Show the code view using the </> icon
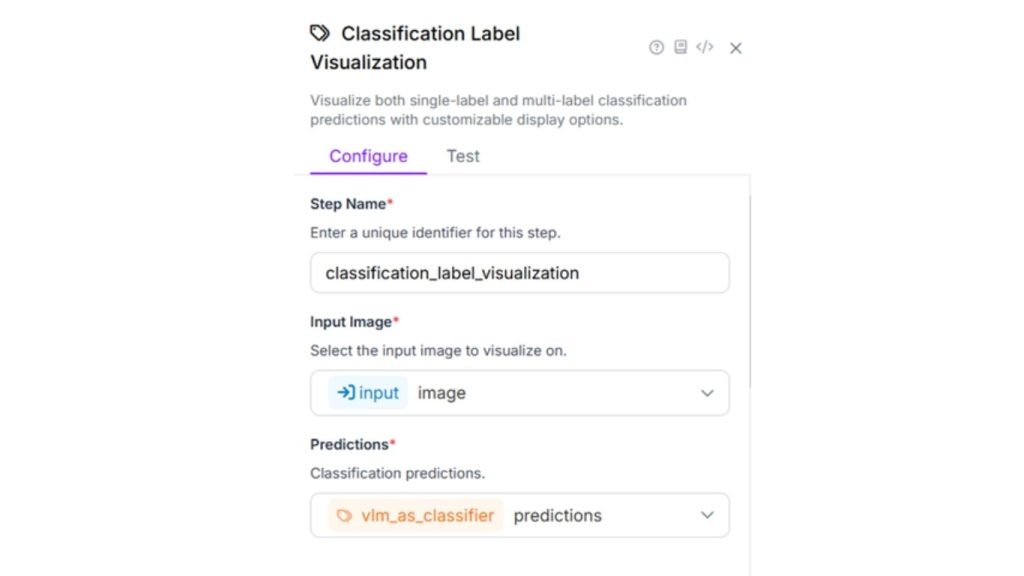This screenshot has width=1024, height=576. [x=705, y=47]
